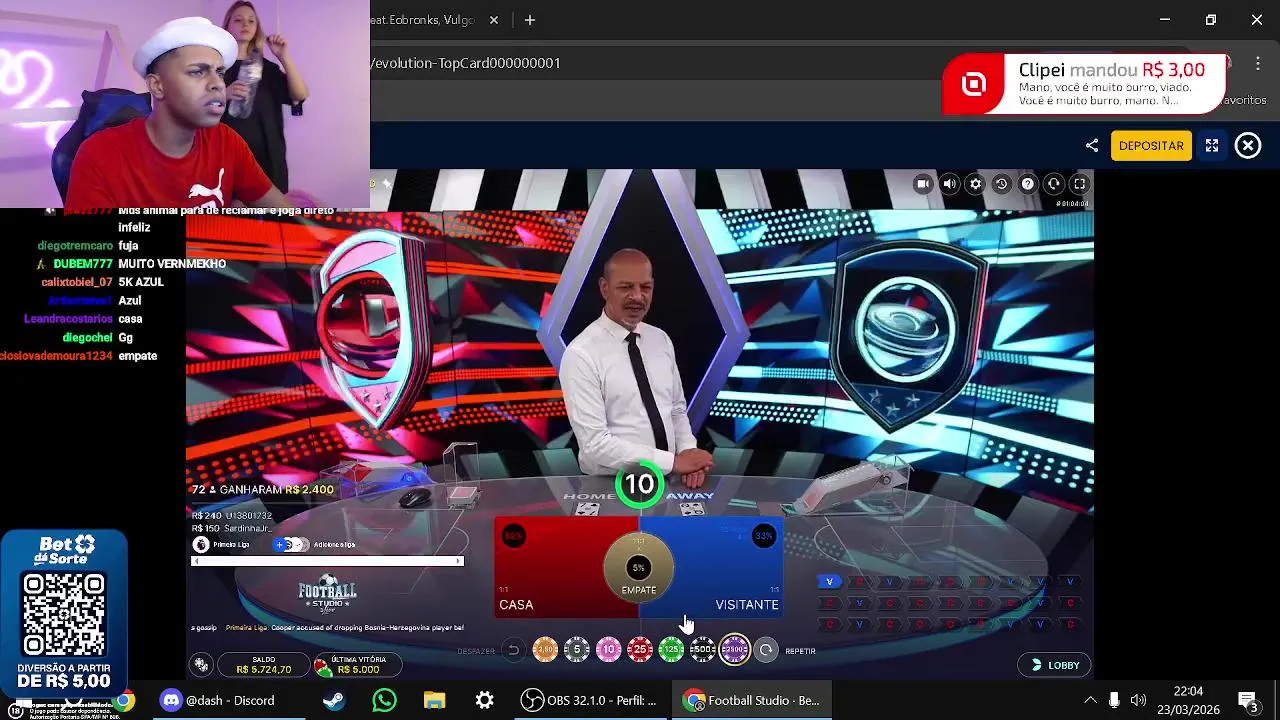Viewport: 1280px width, 720px height.
Task: Open the notification center icon
Action: pyautogui.click(x=1248, y=700)
